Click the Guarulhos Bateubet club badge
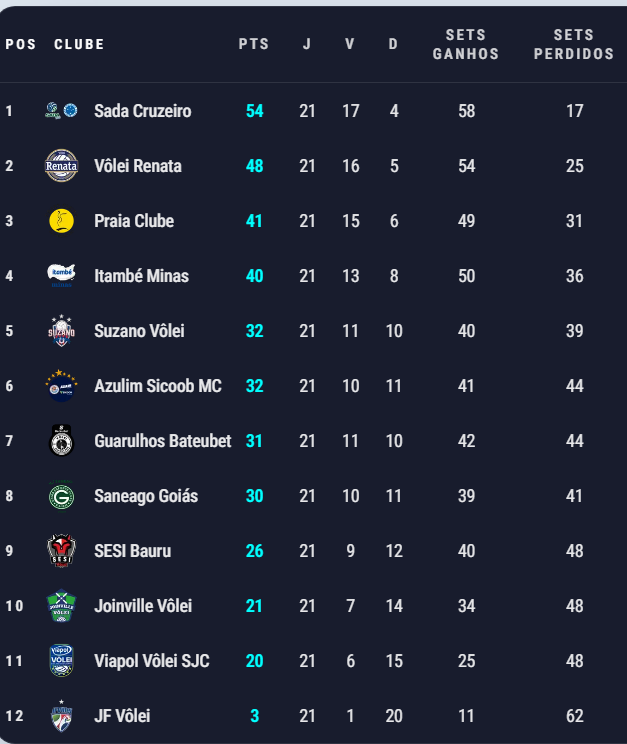The width and height of the screenshot is (627, 744). 61,441
